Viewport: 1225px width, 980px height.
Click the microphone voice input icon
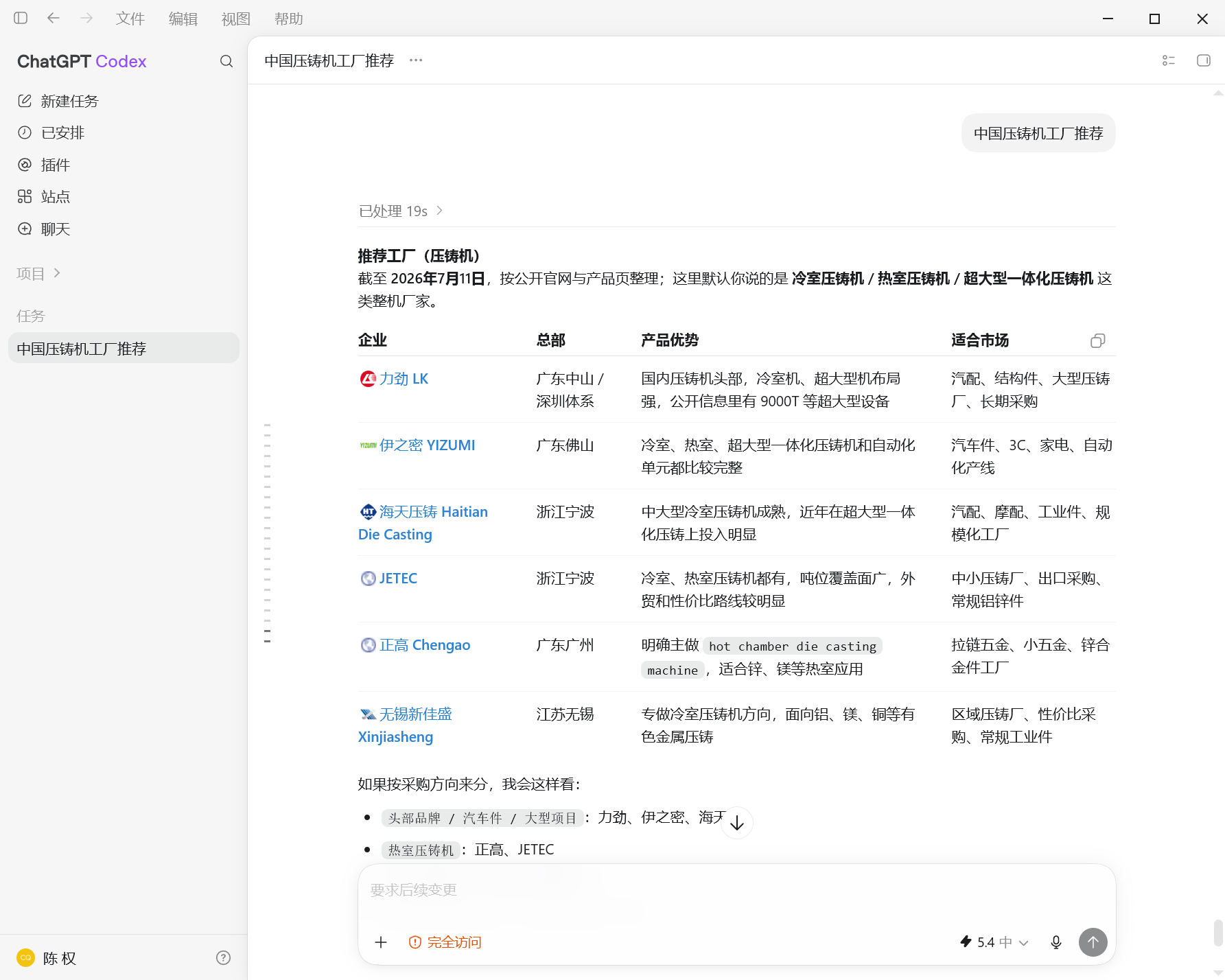[1056, 942]
